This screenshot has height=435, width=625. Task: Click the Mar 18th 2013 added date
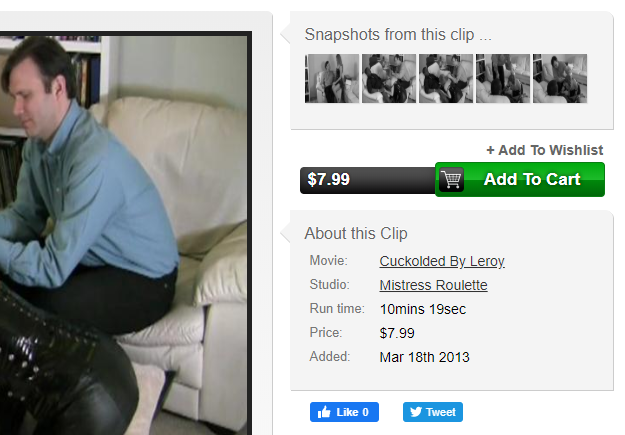point(425,357)
